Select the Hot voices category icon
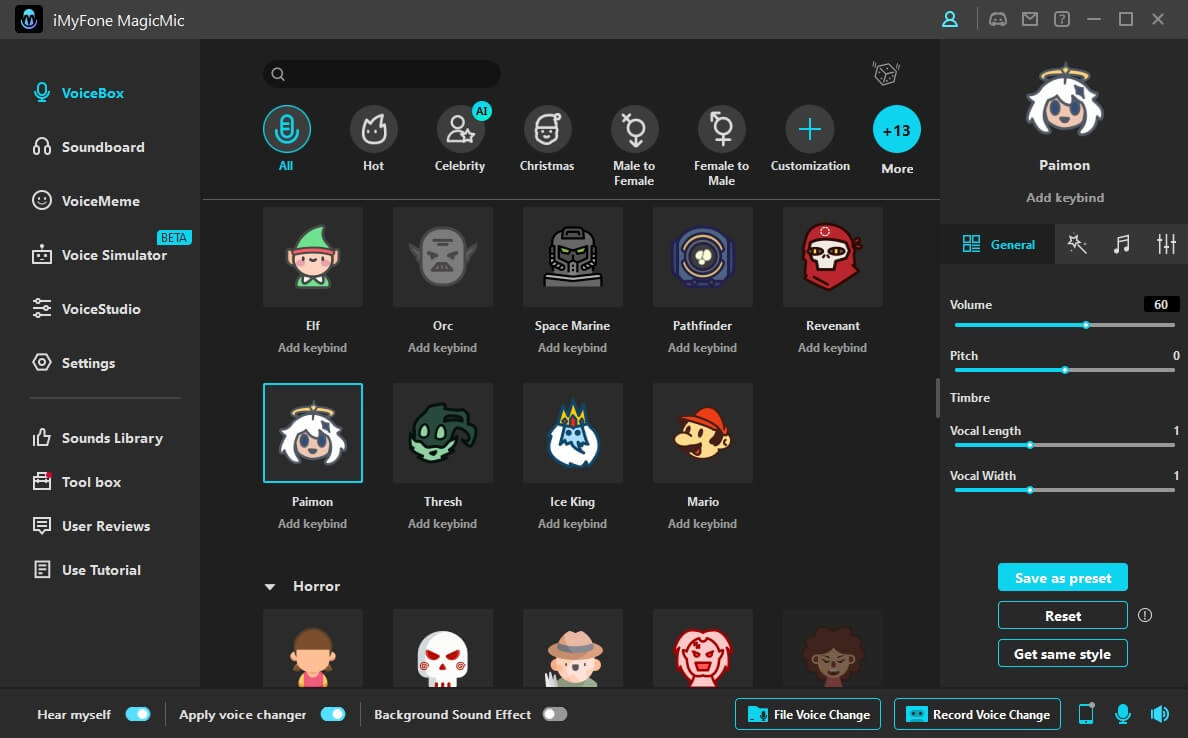The width and height of the screenshot is (1188, 738). pyautogui.click(x=374, y=130)
